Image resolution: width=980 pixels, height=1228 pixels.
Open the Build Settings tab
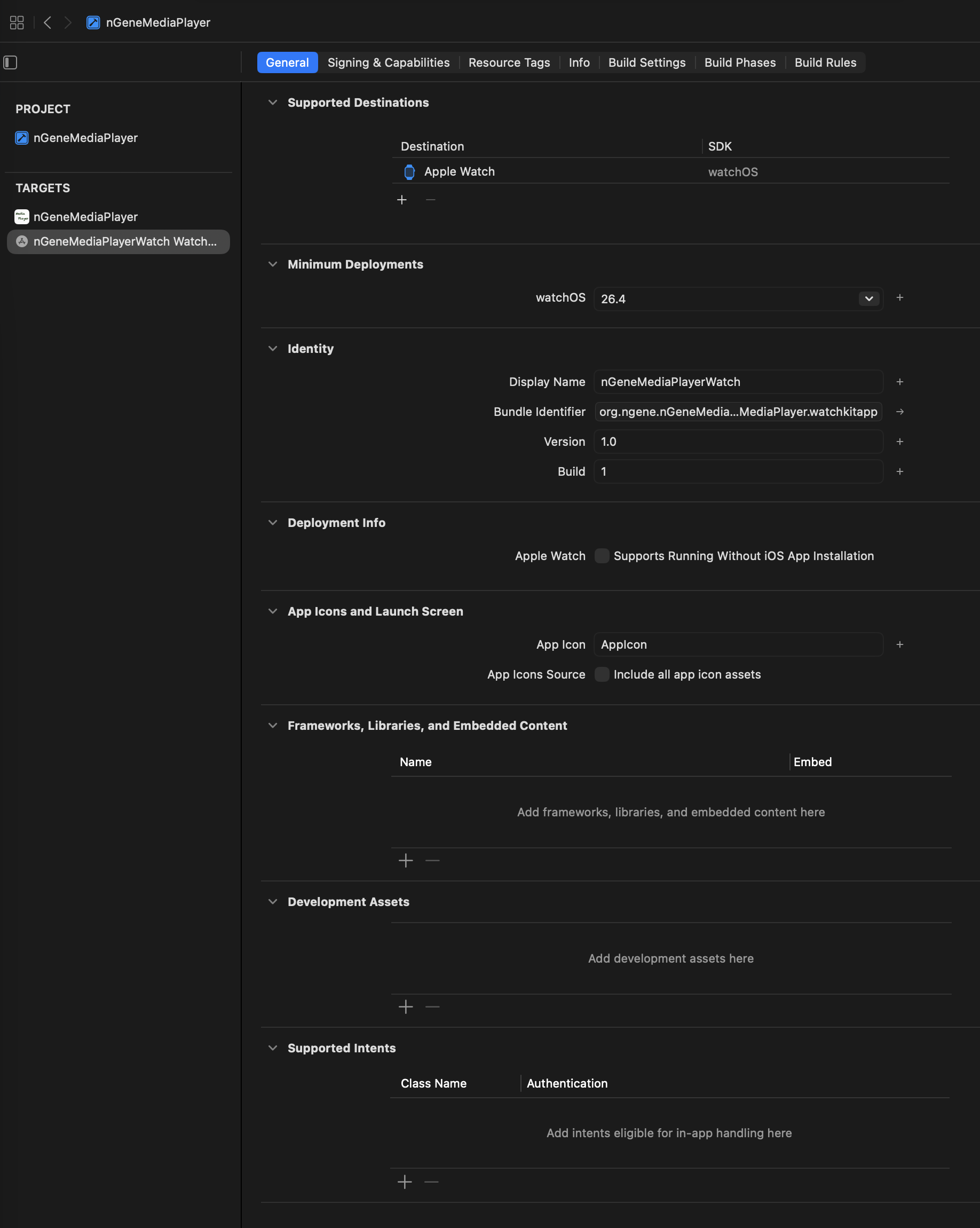(647, 62)
